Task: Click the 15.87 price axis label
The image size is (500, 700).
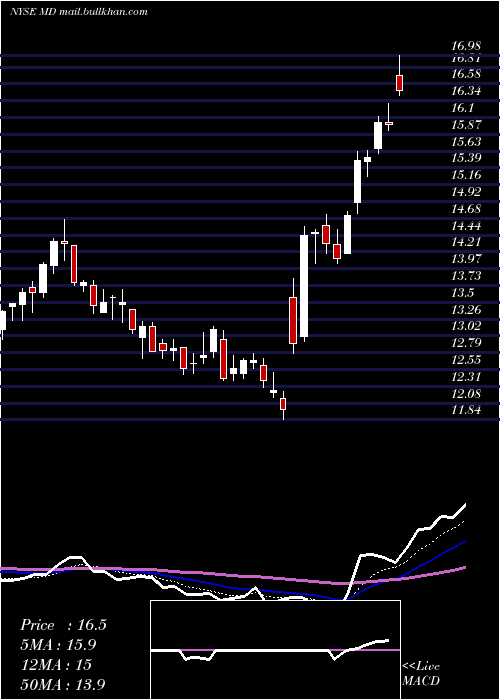Action: [x=466, y=125]
